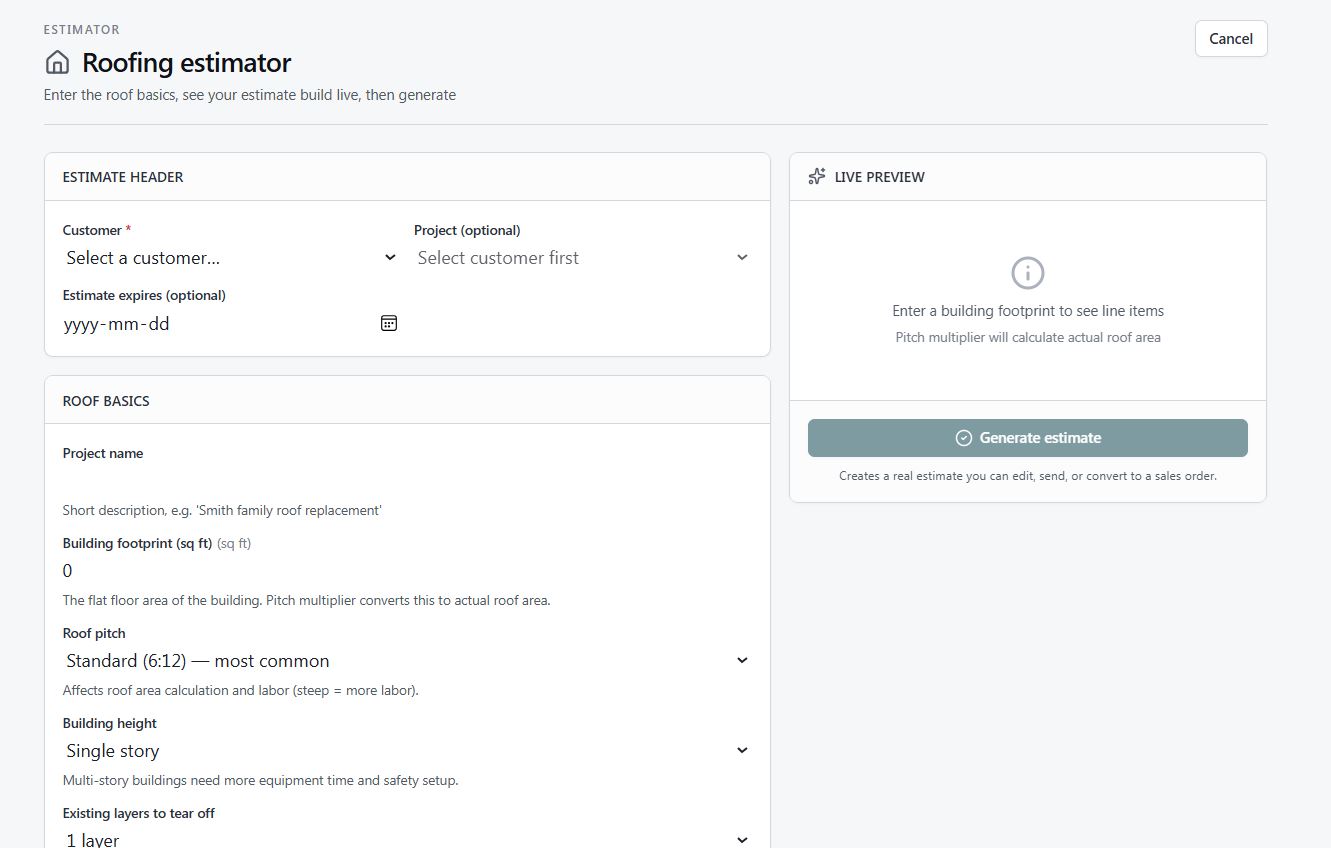The image size is (1331, 848).
Task: Click the Roofing estimator page heading
Action: (x=187, y=62)
